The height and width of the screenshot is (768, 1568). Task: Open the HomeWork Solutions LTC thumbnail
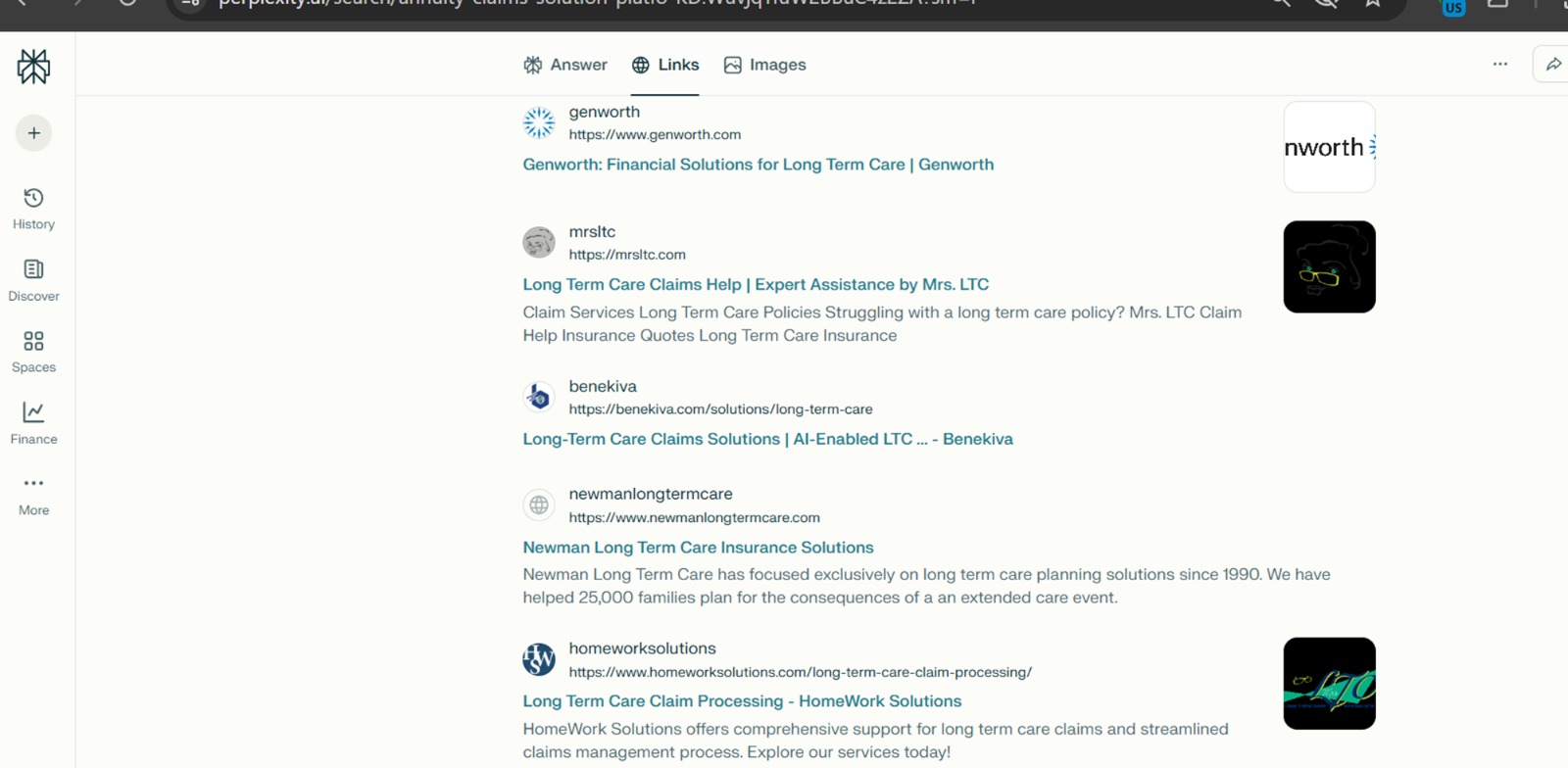pyautogui.click(x=1329, y=684)
